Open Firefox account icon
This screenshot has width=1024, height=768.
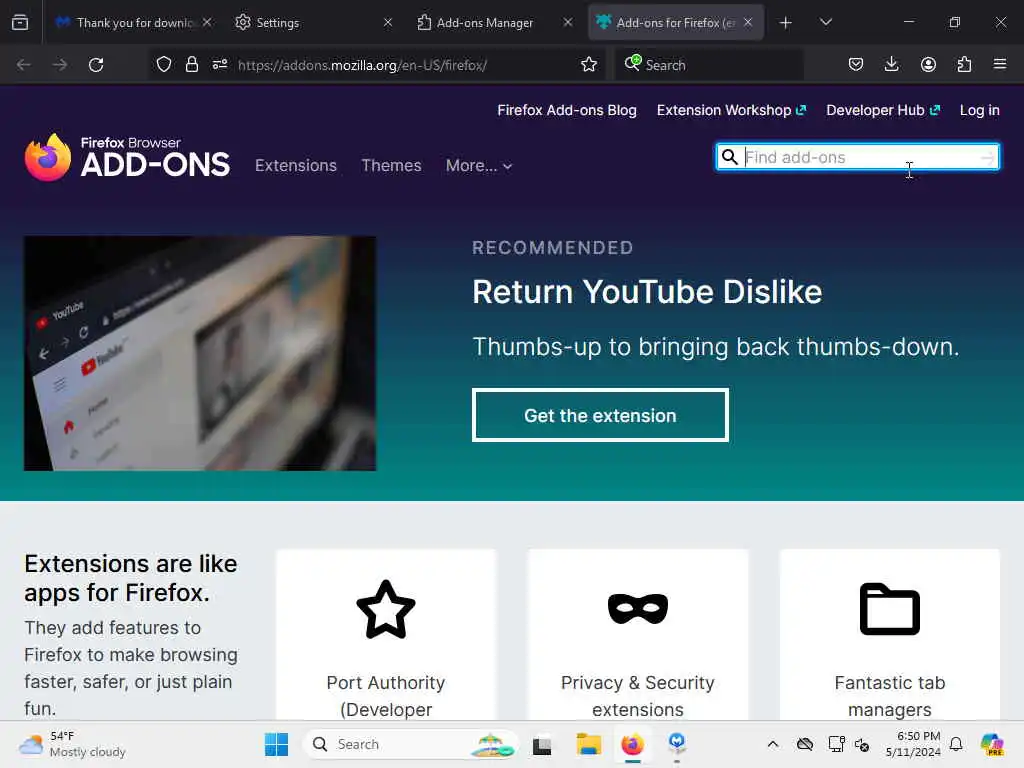point(928,64)
